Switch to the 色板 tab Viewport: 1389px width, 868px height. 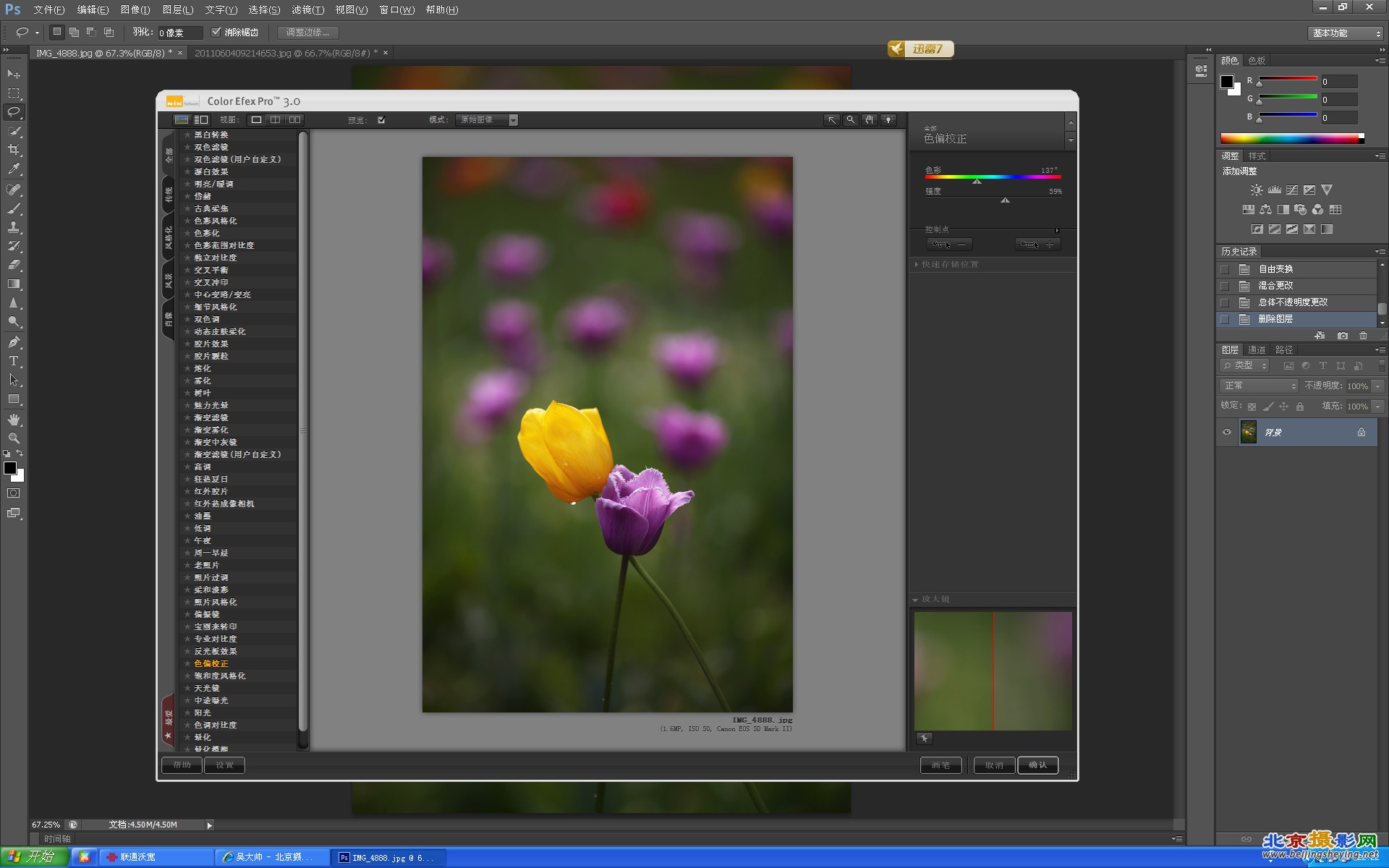(1257, 61)
